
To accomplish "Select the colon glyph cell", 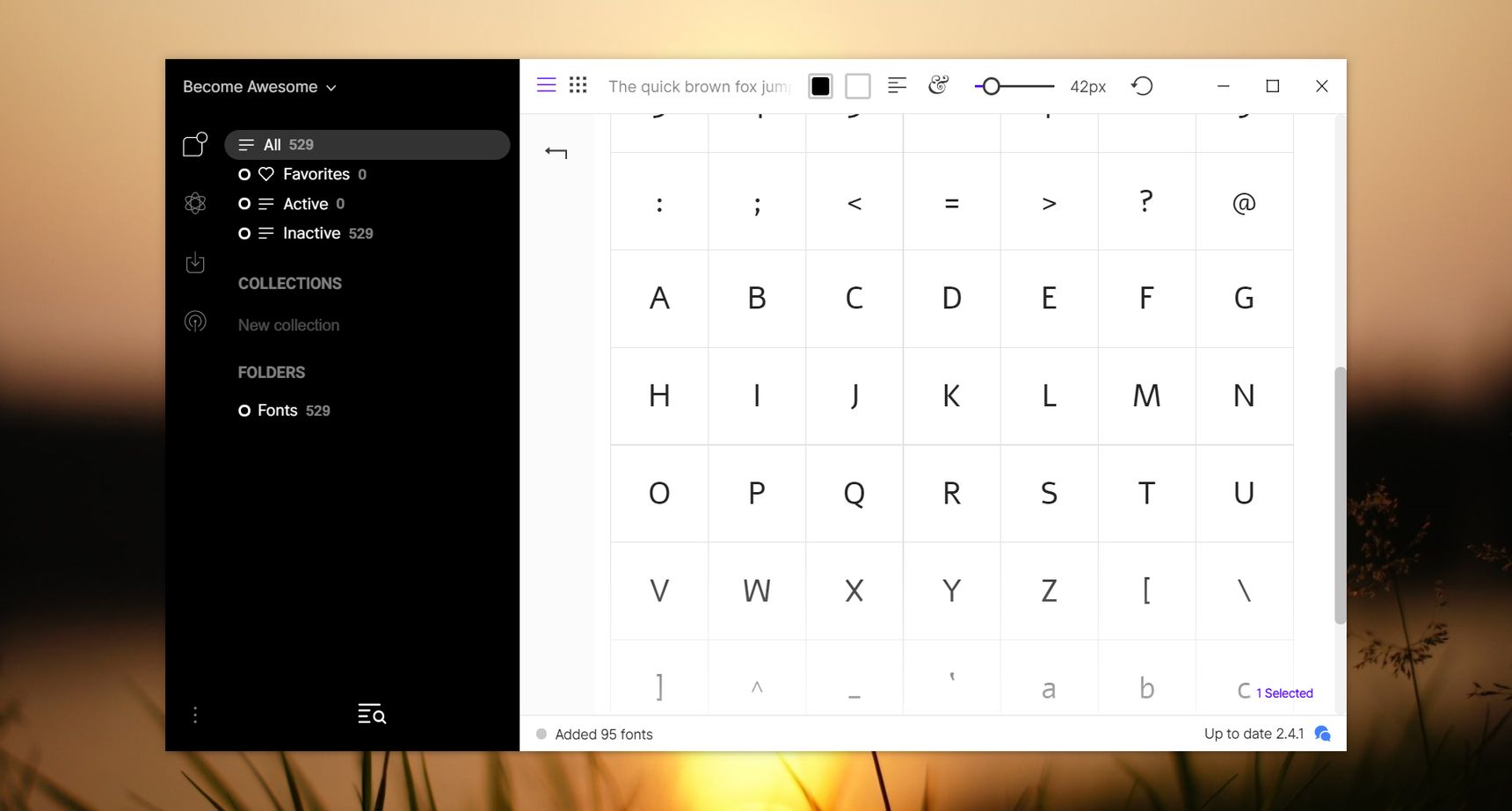I will [659, 202].
